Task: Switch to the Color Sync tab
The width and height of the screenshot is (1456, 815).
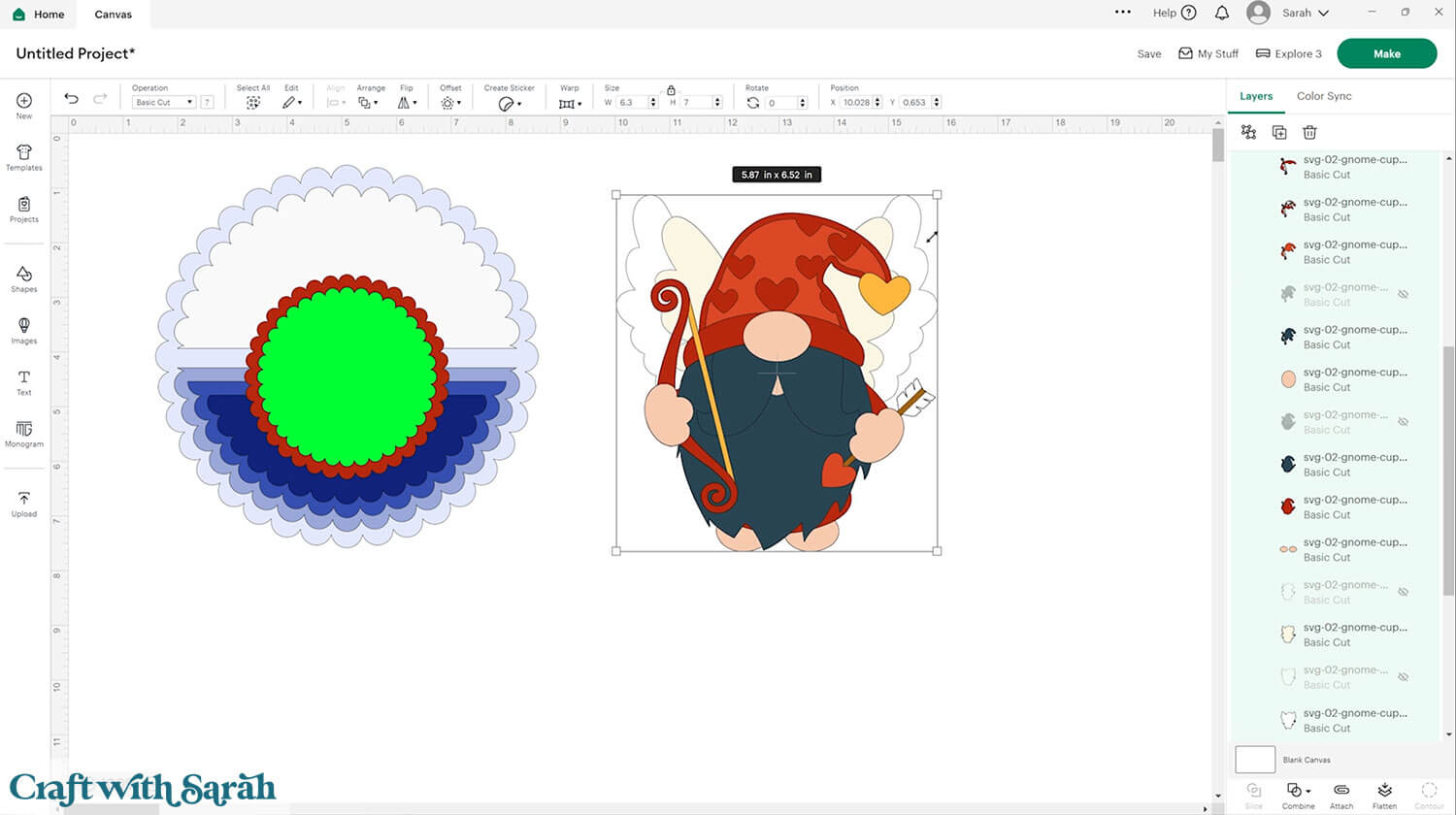Action: (x=1323, y=96)
